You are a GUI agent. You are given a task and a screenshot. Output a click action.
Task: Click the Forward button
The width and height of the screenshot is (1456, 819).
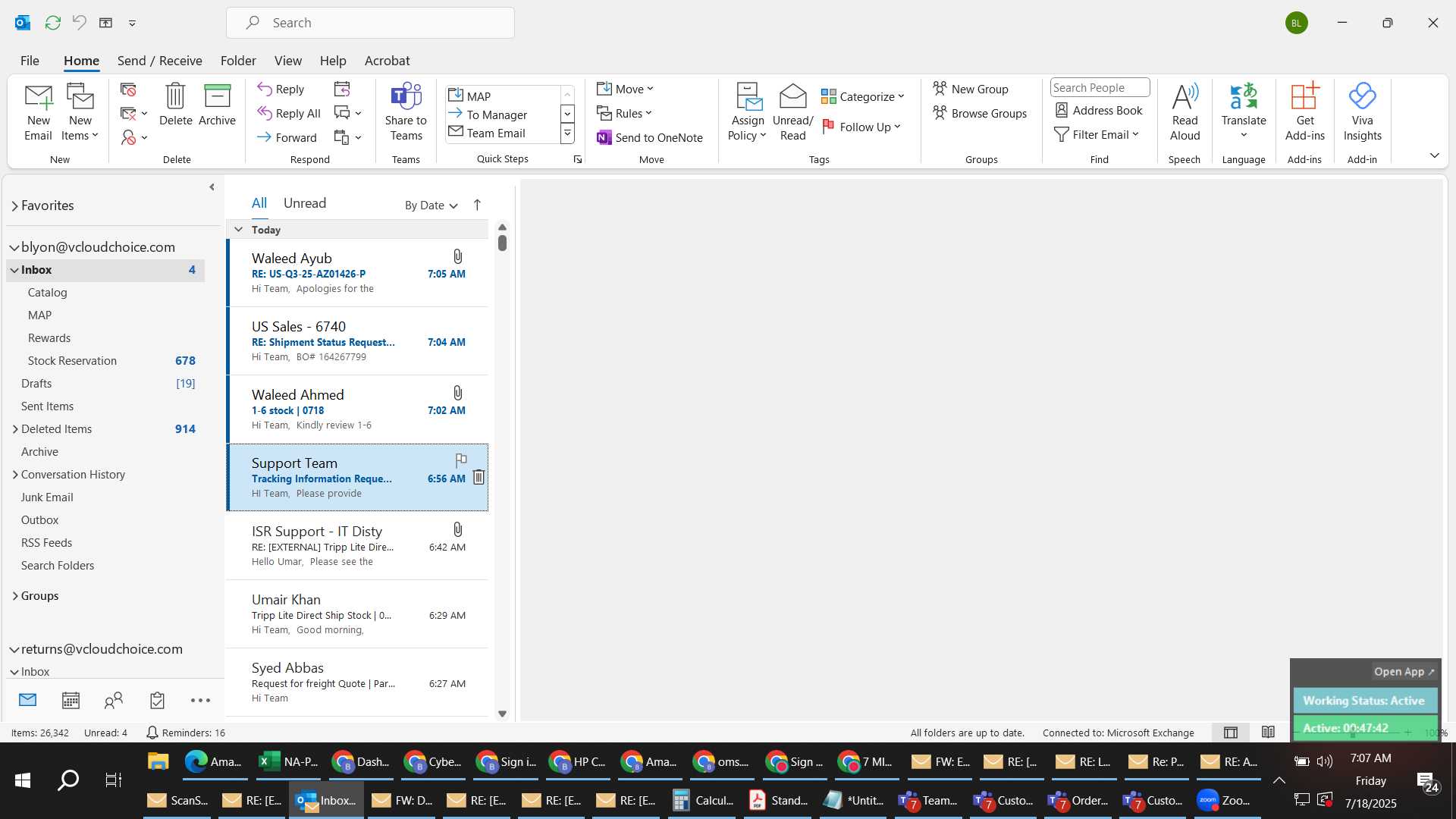(287, 137)
